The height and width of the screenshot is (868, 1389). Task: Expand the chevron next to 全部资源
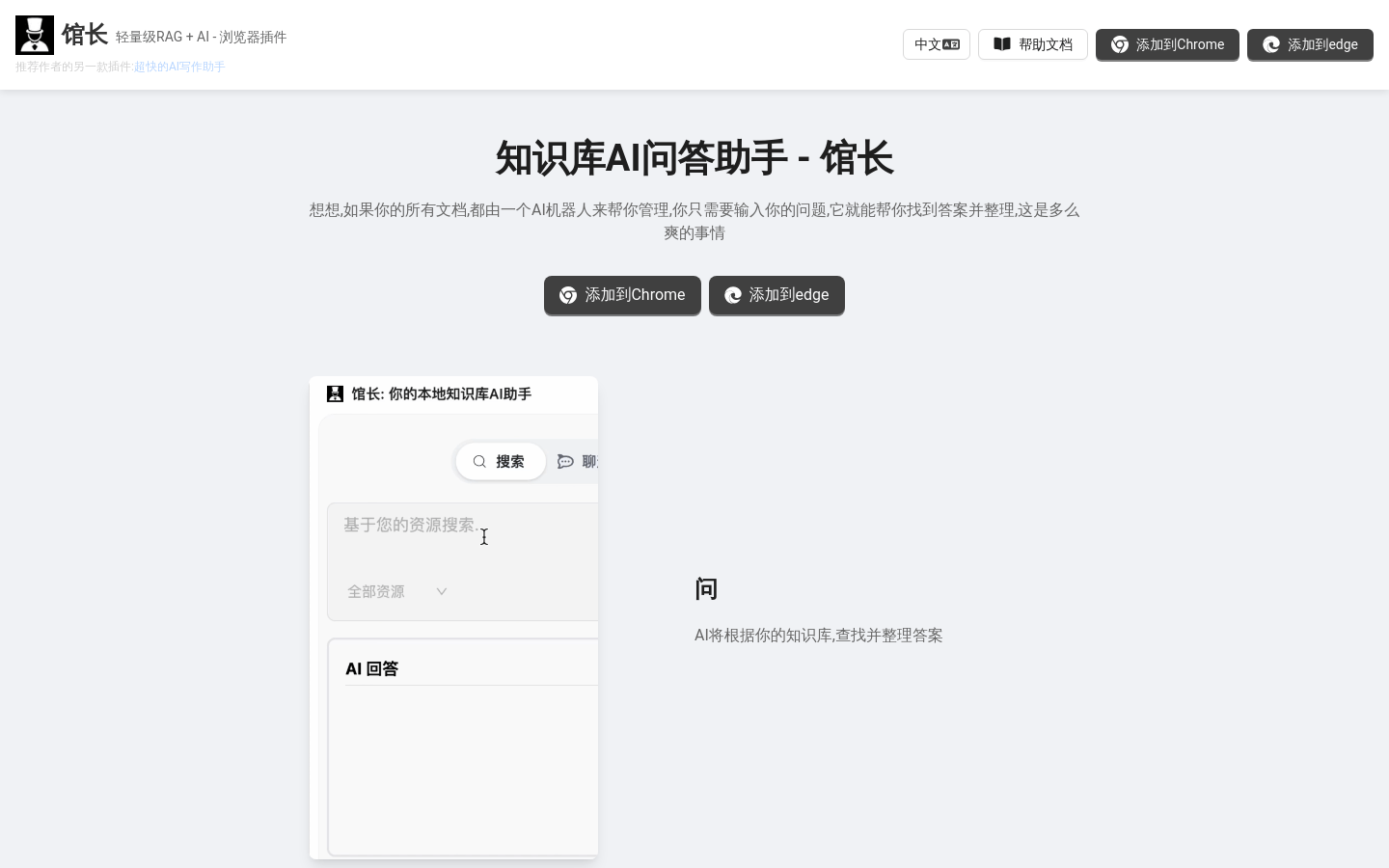click(442, 591)
